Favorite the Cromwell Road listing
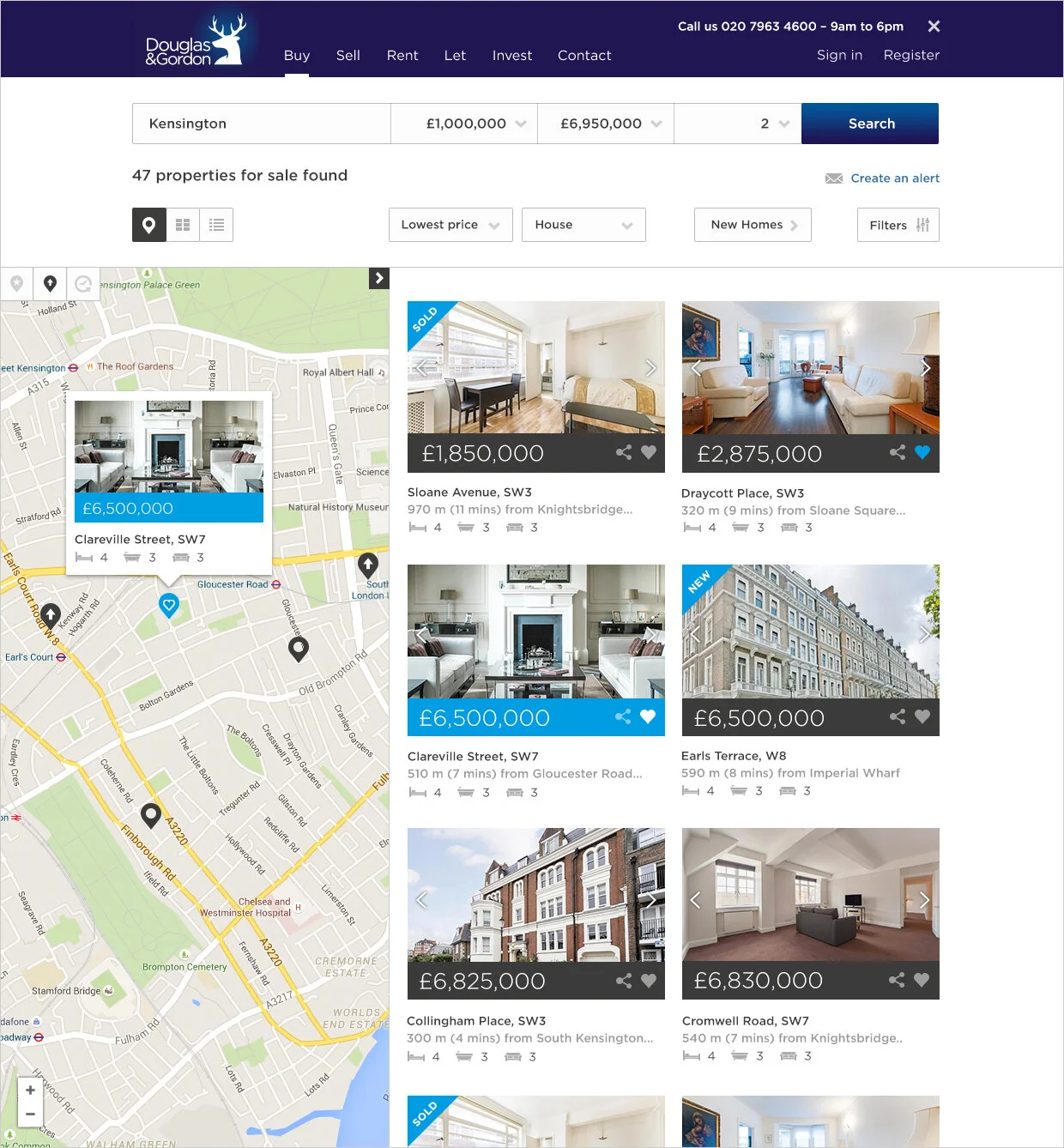Screen dimensions: 1064x1148 point(922,980)
